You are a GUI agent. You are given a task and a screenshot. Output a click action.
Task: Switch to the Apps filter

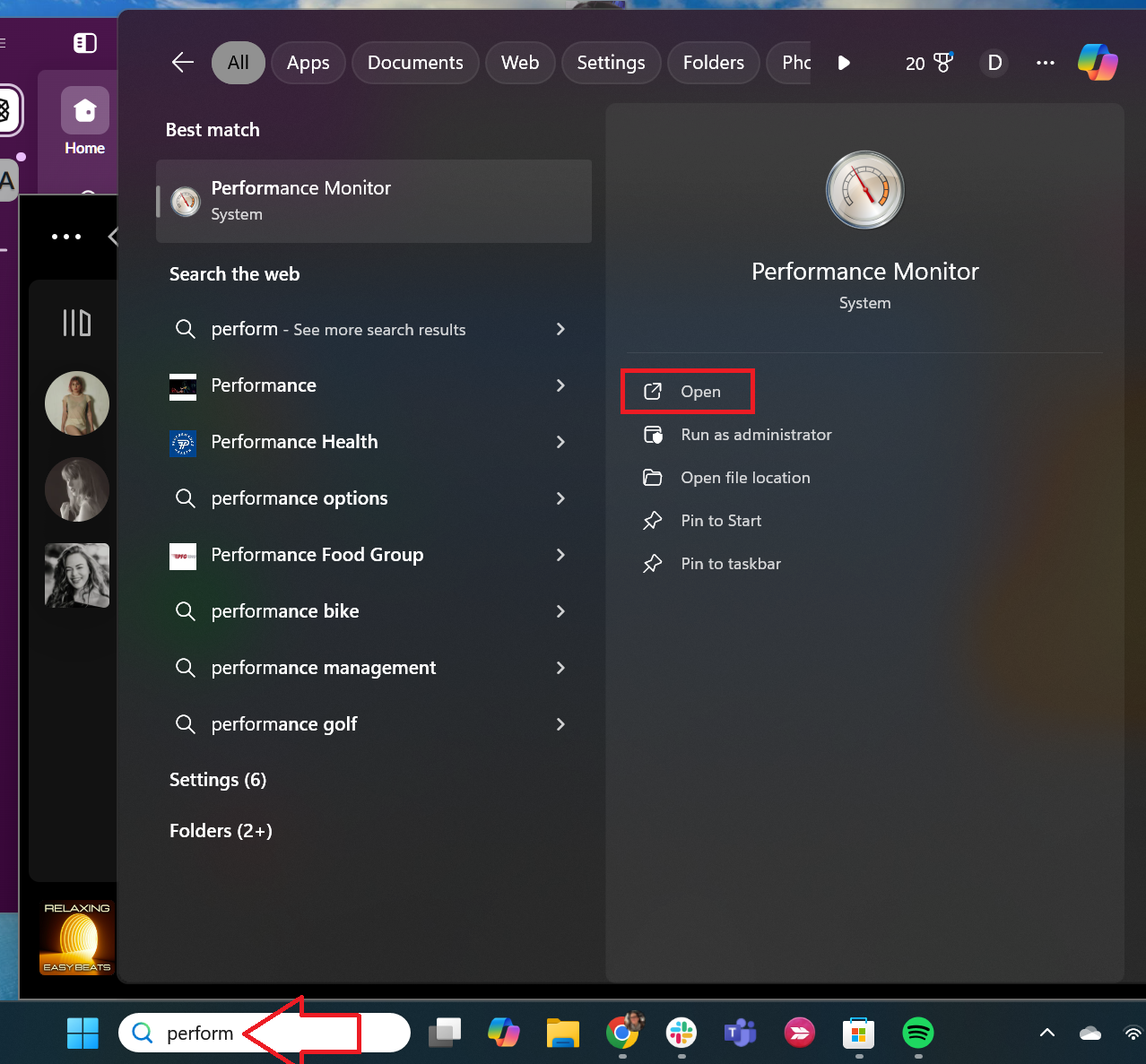coord(308,63)
